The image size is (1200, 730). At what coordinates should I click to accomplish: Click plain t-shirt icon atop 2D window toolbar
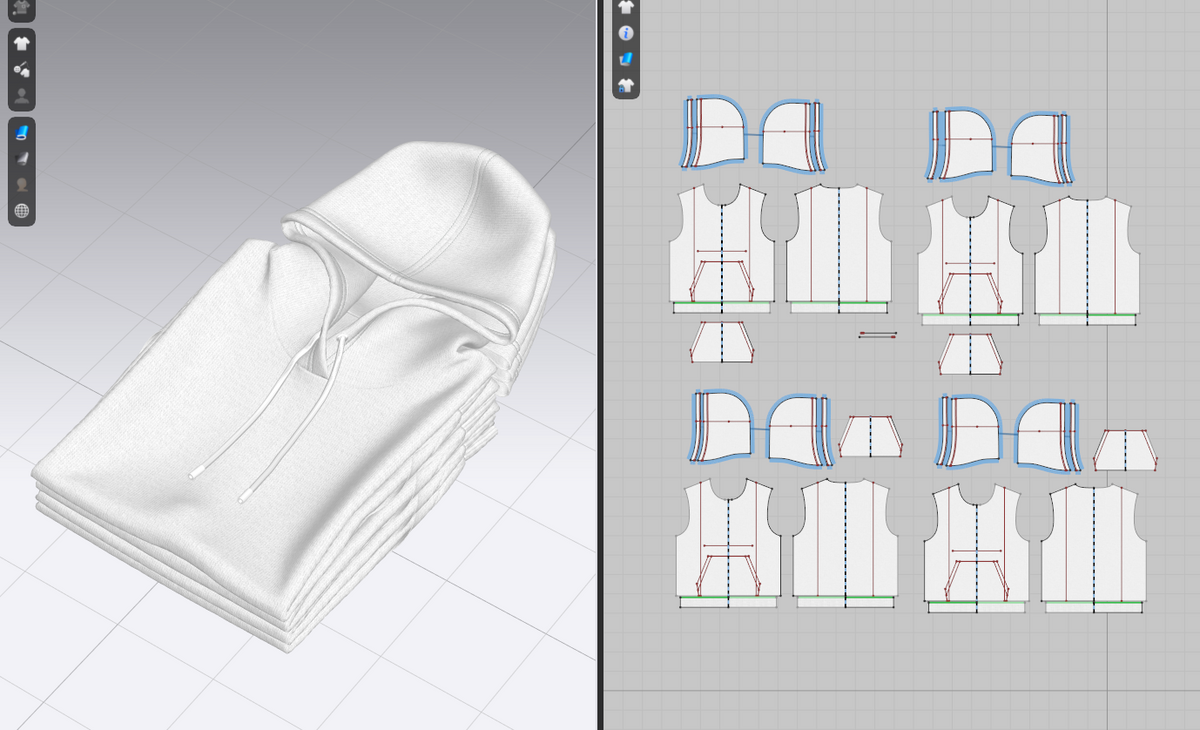626,7
